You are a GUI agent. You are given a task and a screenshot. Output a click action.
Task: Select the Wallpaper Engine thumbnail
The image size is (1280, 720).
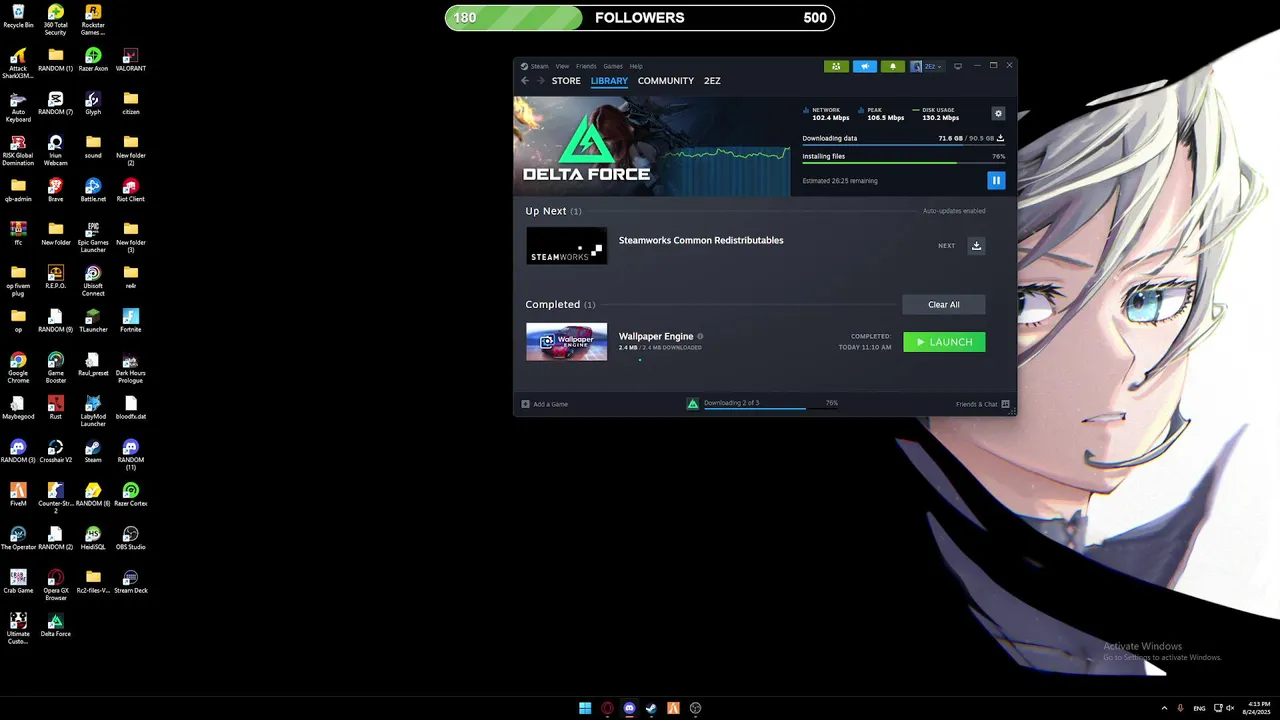coord(566,342)
